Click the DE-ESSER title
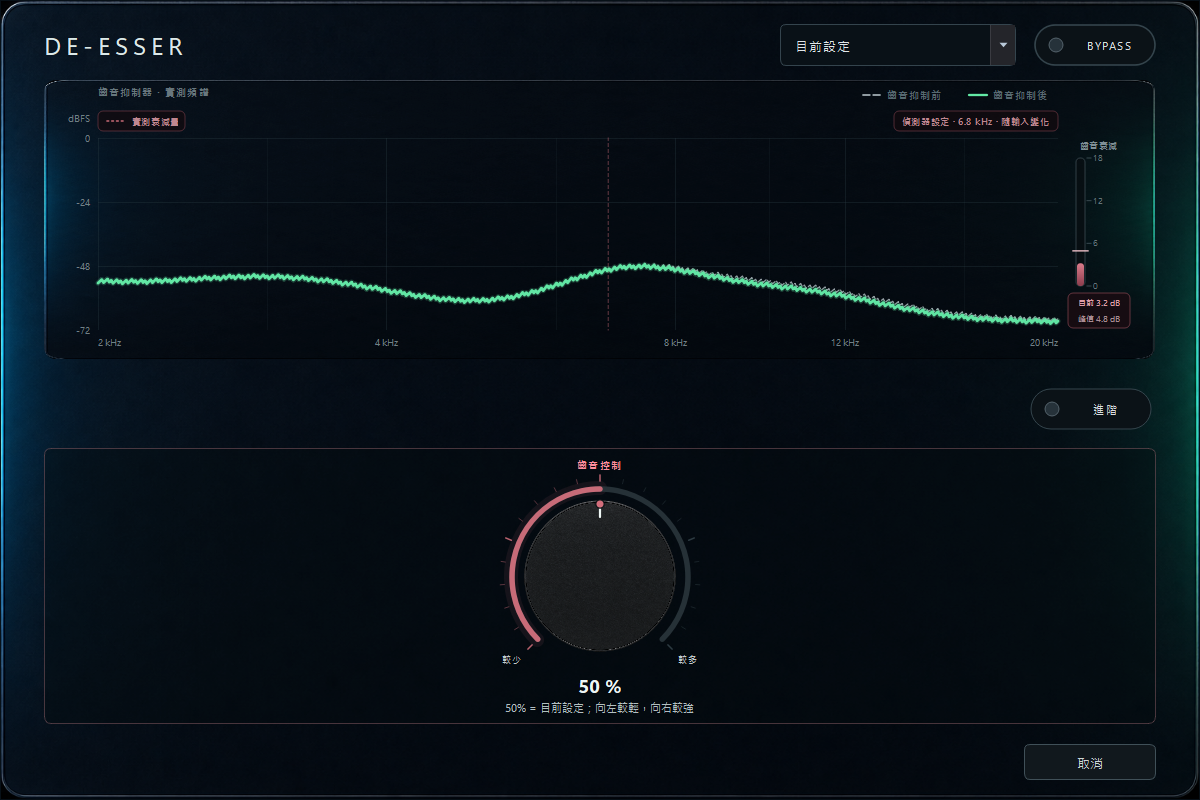 click(115, 47)
